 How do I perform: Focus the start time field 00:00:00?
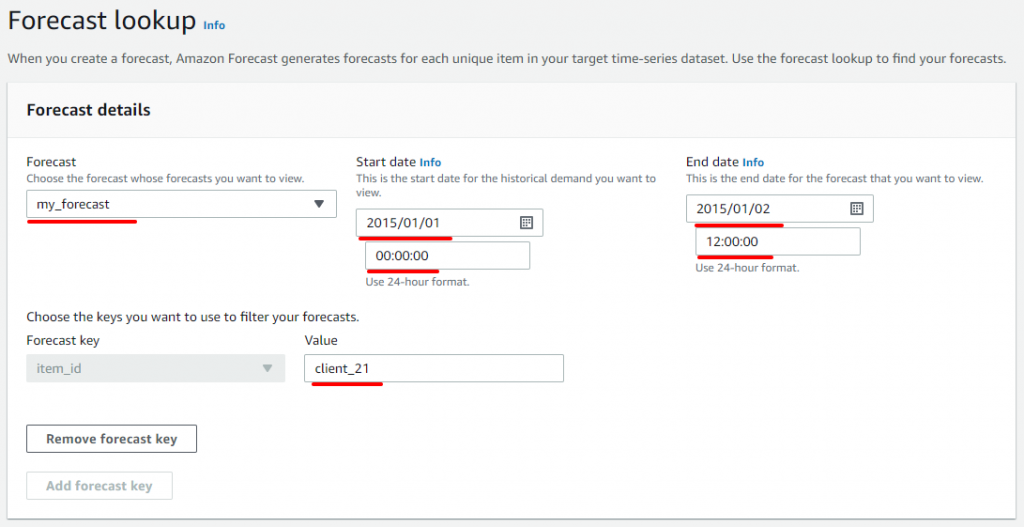pos(447,256)
